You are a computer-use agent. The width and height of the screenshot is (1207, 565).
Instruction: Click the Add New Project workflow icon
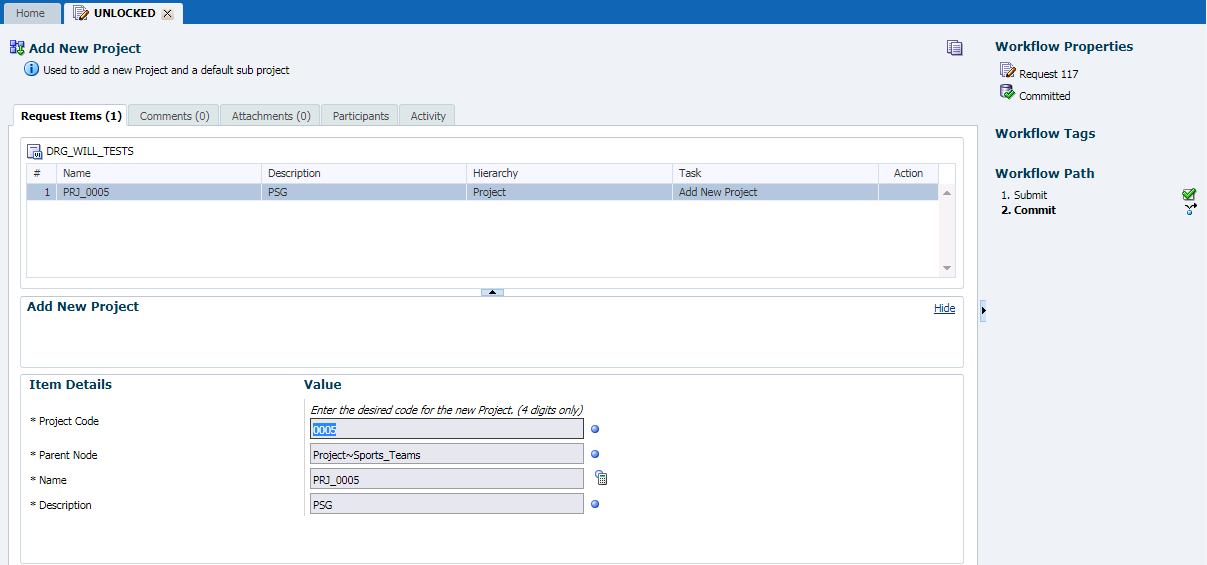tap(17, 48)
